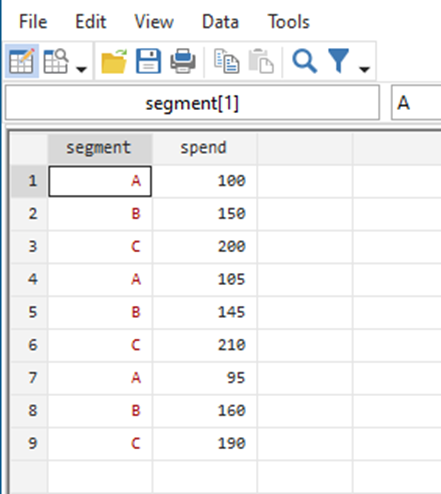
Task: Select segment cell B in row 5
Action: [x=100, y=312]
